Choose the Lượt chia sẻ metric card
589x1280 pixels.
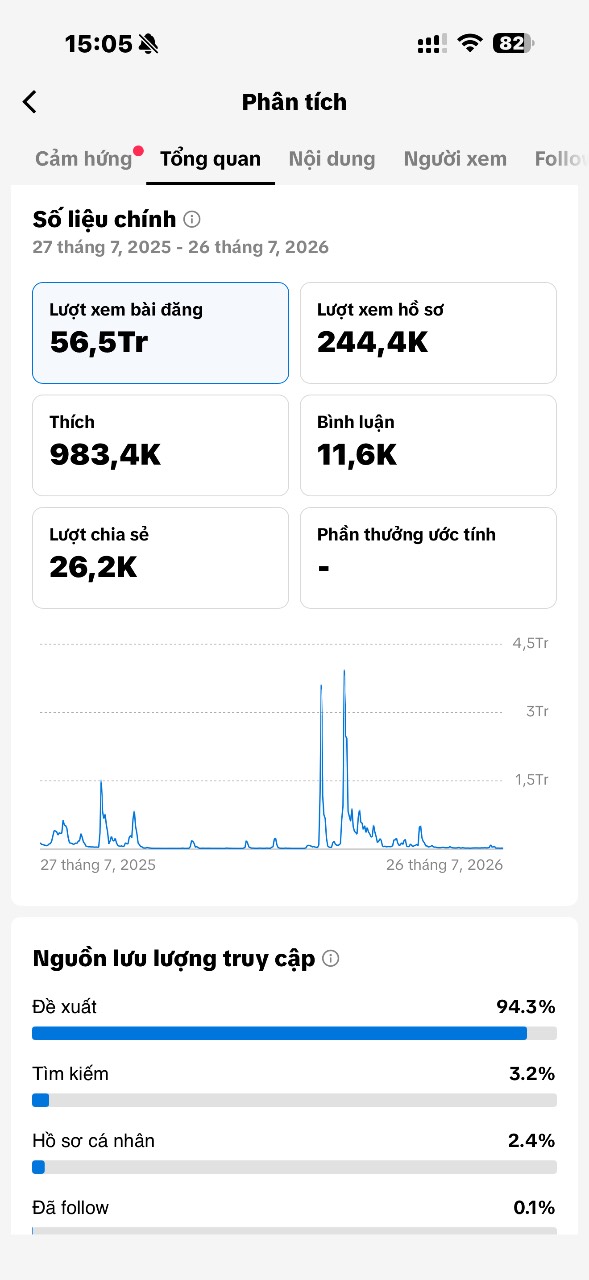click(160, 558)
